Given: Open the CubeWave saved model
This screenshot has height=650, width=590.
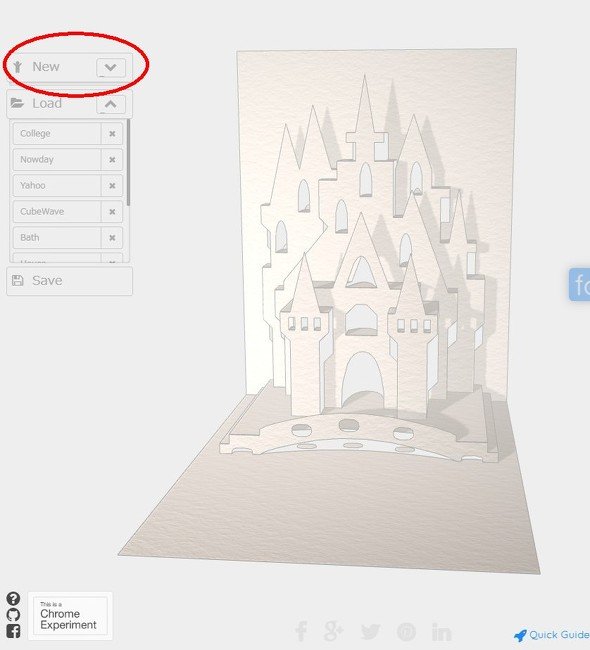Looking at the screenshot, I should click(x=57, y=211).
